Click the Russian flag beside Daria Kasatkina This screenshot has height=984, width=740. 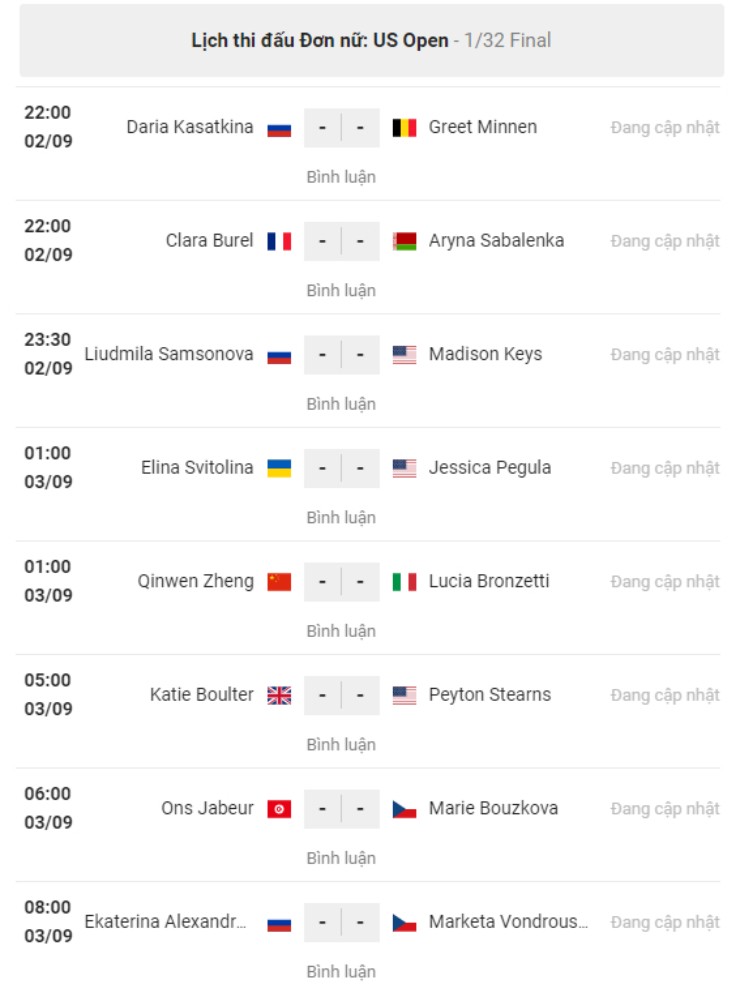279,128
